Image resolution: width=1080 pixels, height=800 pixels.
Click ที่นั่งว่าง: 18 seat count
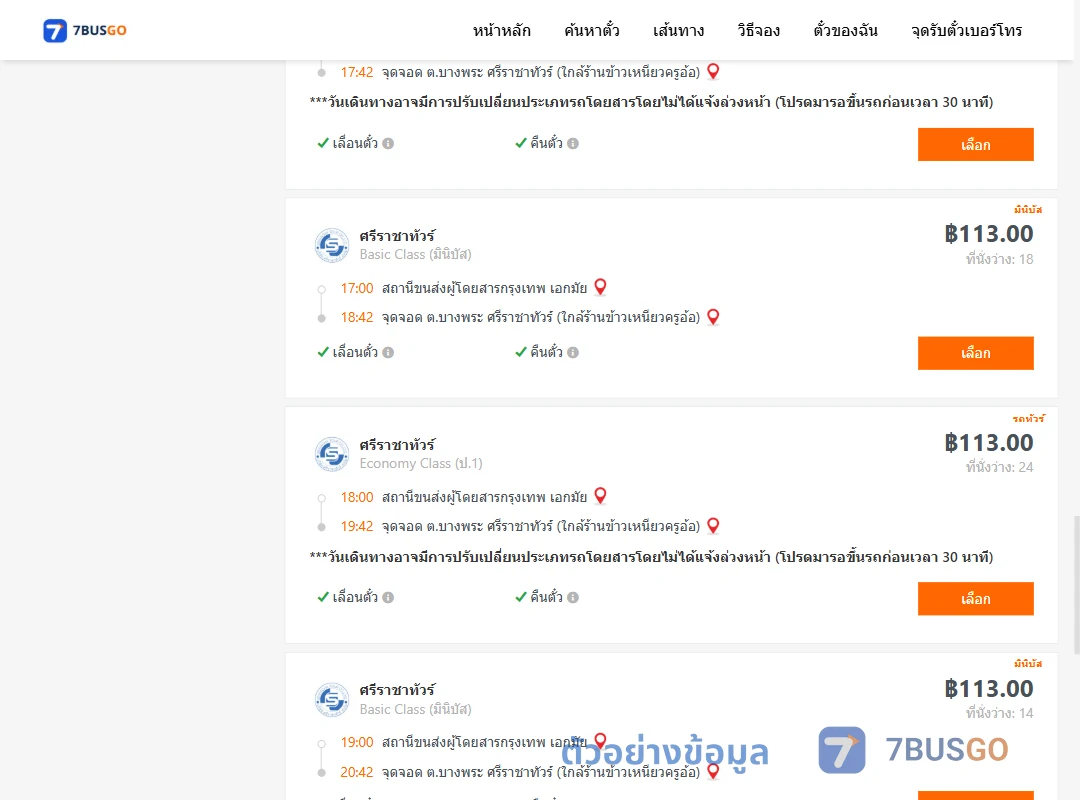coord(999,259)
